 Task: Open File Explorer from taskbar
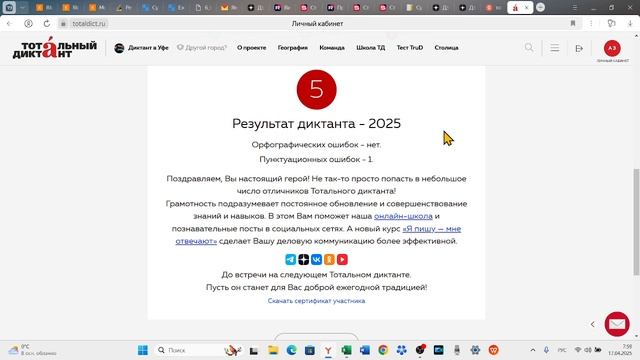coord(273,350)
